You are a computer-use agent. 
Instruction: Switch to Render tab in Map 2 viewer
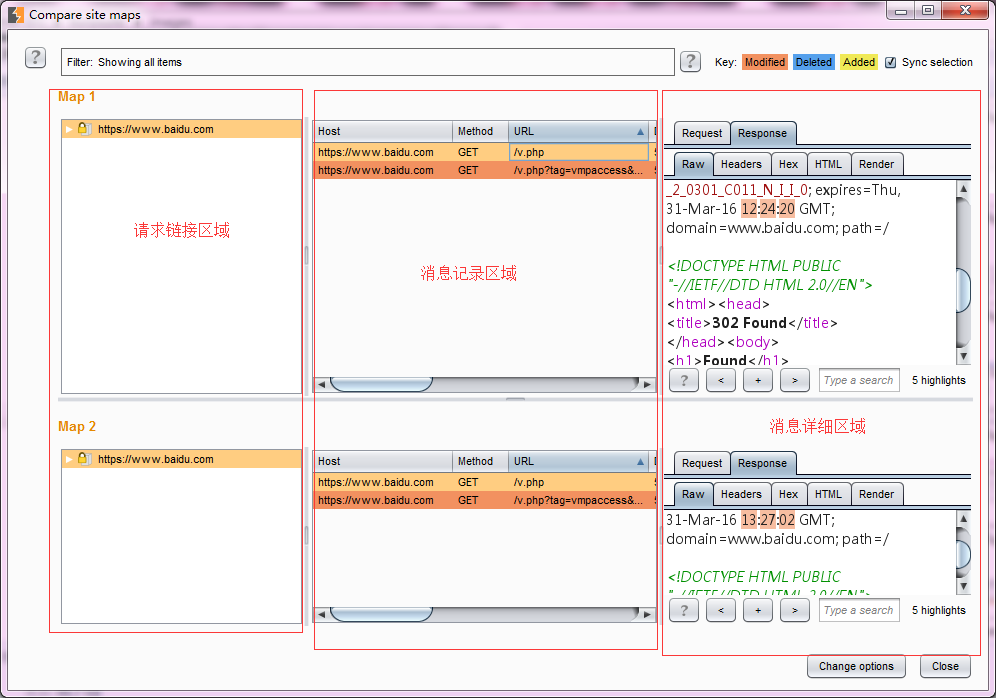pyautogui.click(x=877, y=494)
